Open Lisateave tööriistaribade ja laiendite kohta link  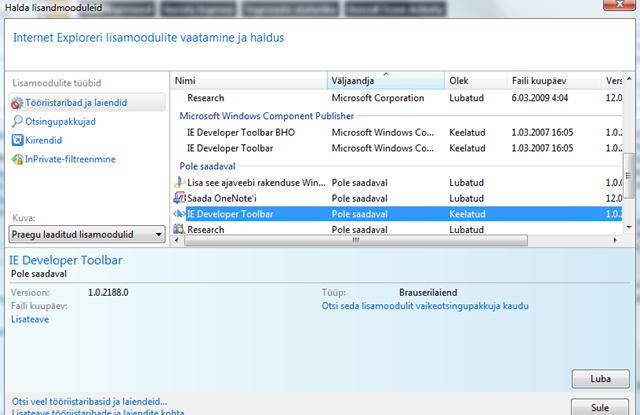pyautogui.click(x=98, y=412)
